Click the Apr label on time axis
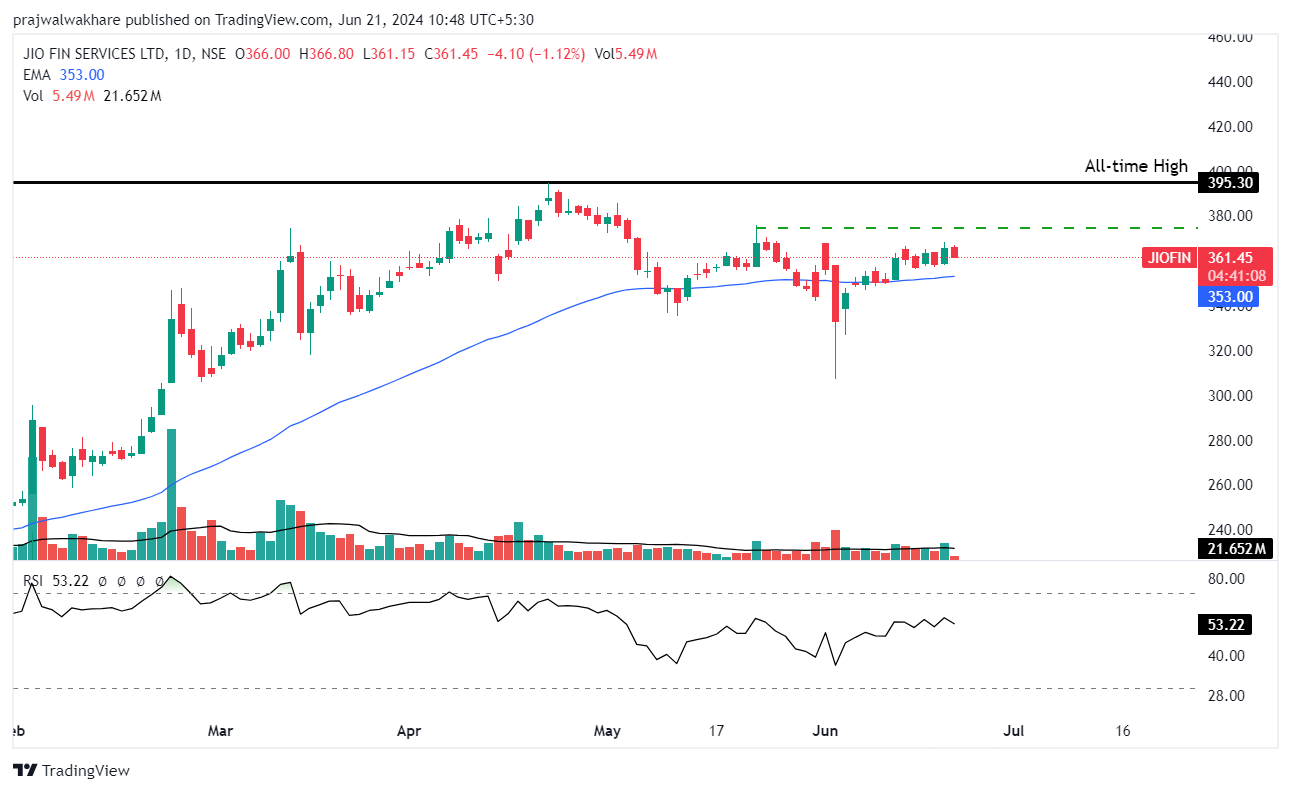This screenshot has width=1291, height=792. (x=410, y=731)
